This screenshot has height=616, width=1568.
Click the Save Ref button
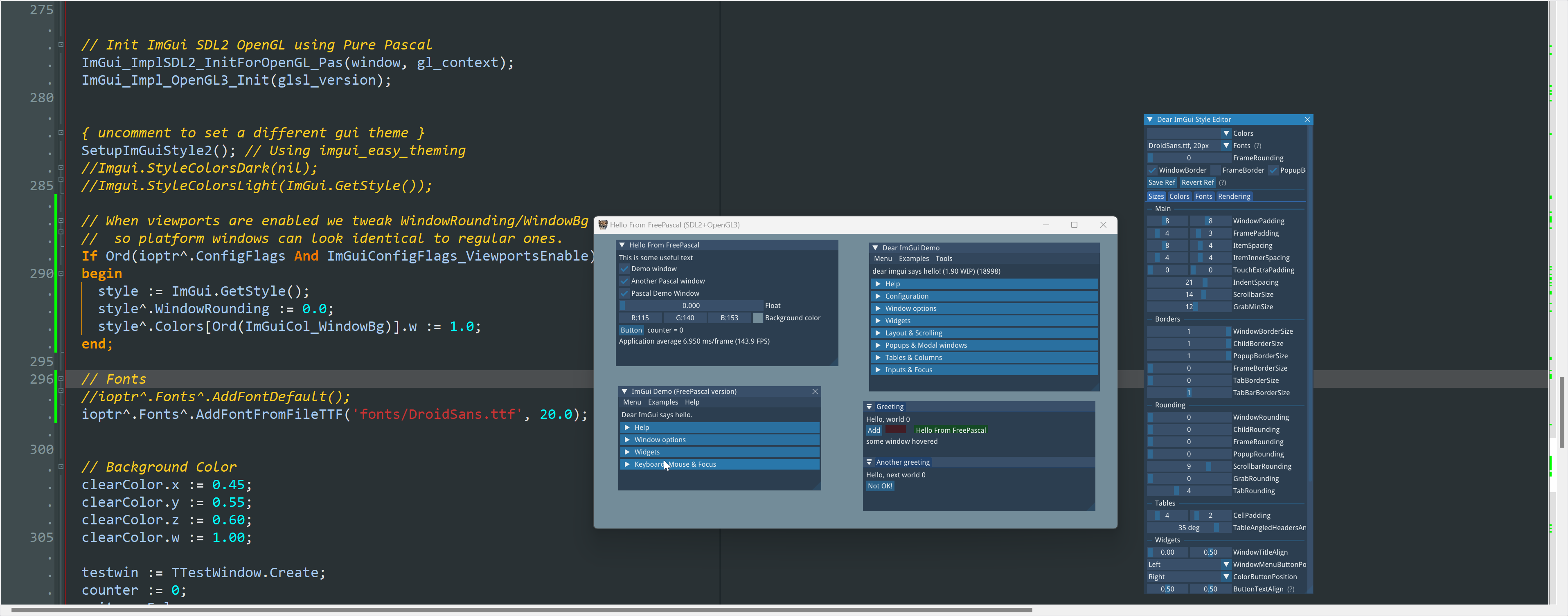(x=1161, y=182)
